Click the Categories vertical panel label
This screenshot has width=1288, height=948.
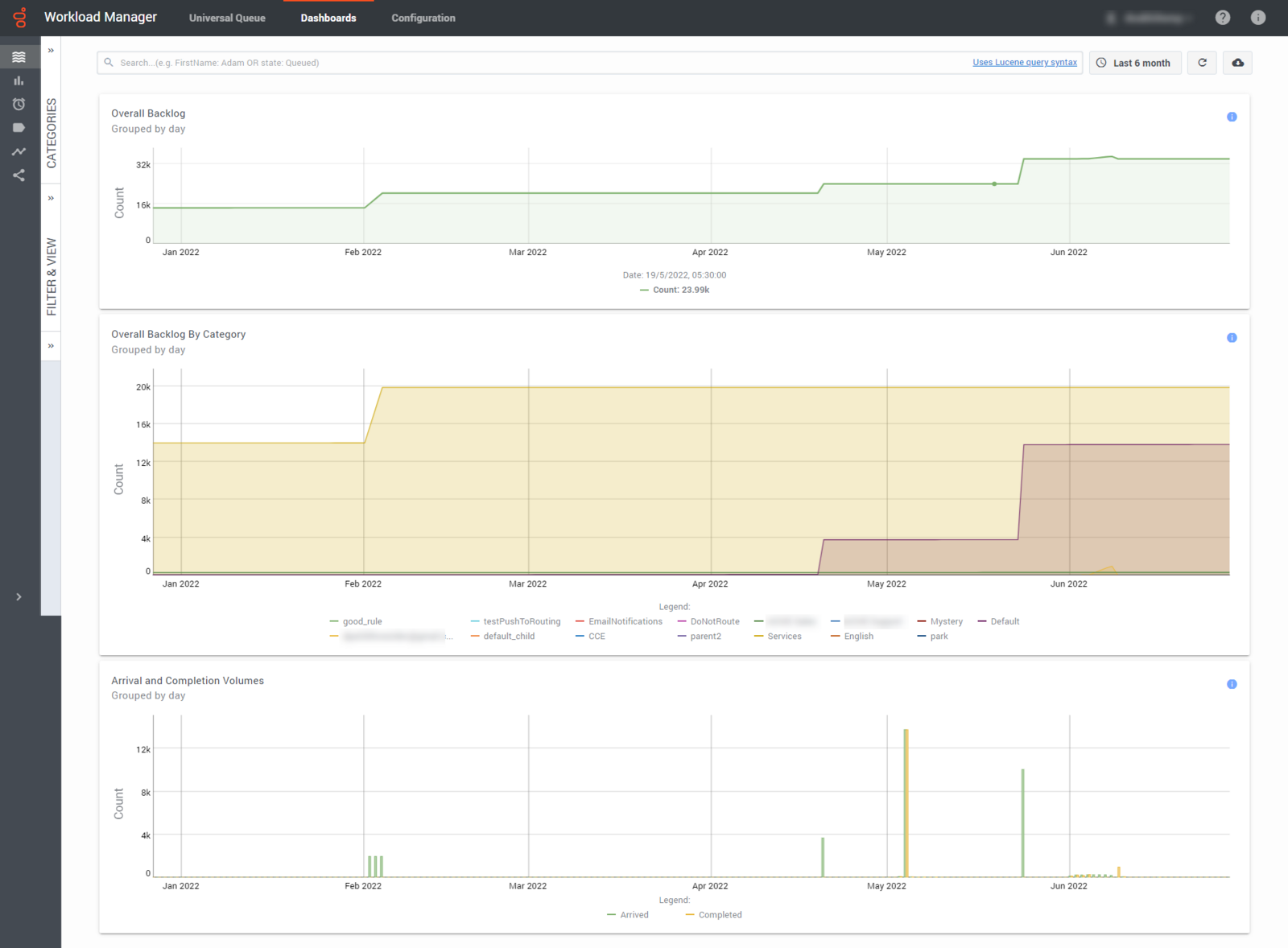(52, 133)
